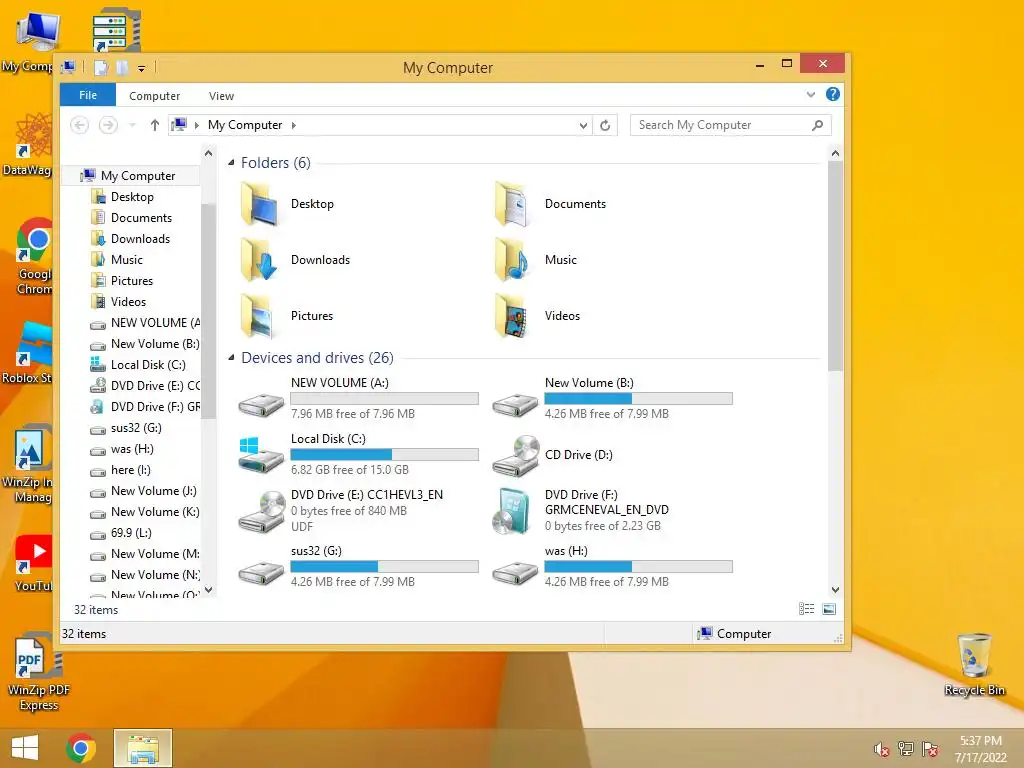1024x768 pixels.
Task: Switch to details view layout icon
Action: (807, 609)
